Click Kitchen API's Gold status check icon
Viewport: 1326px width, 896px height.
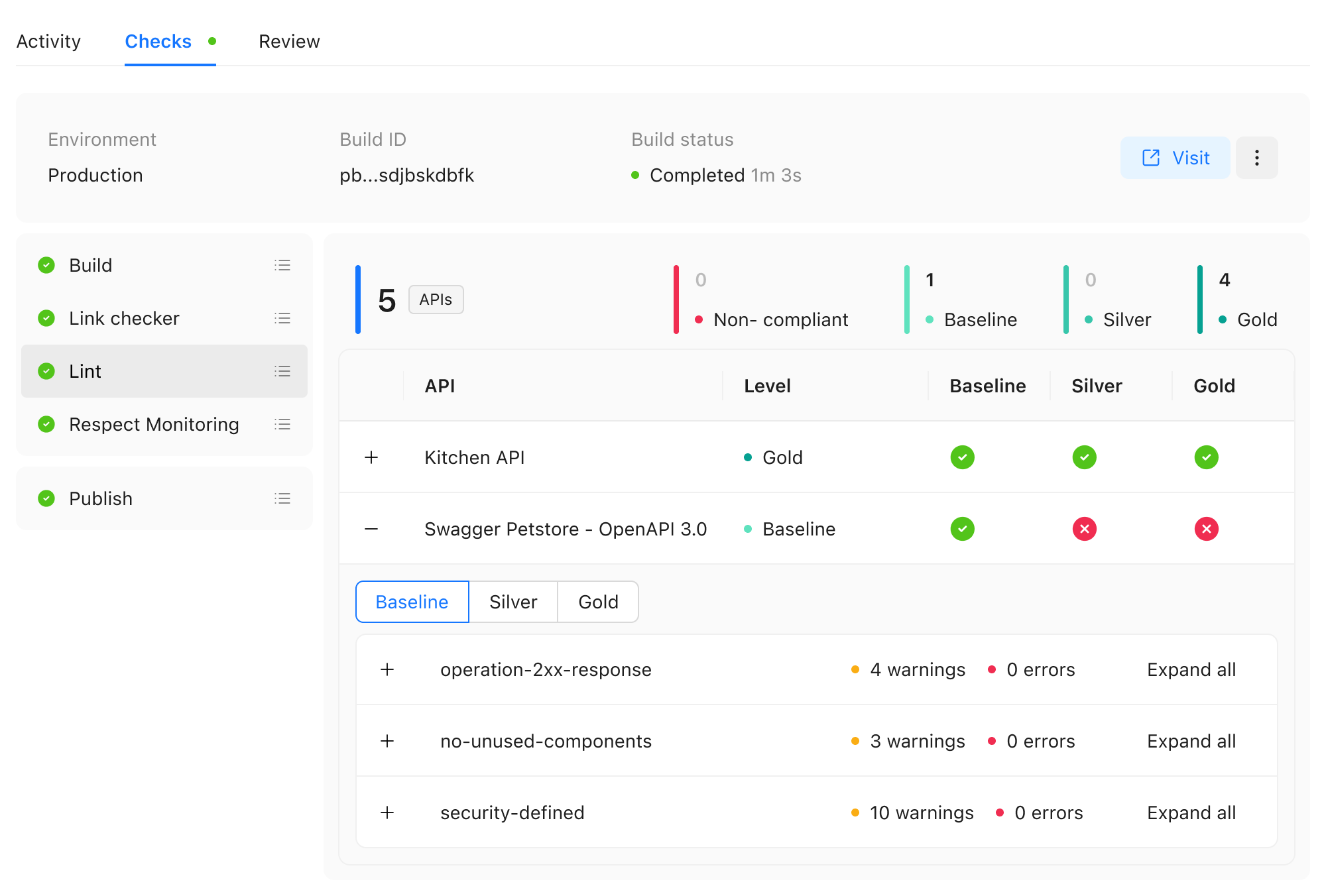(x=1207, y=457)
